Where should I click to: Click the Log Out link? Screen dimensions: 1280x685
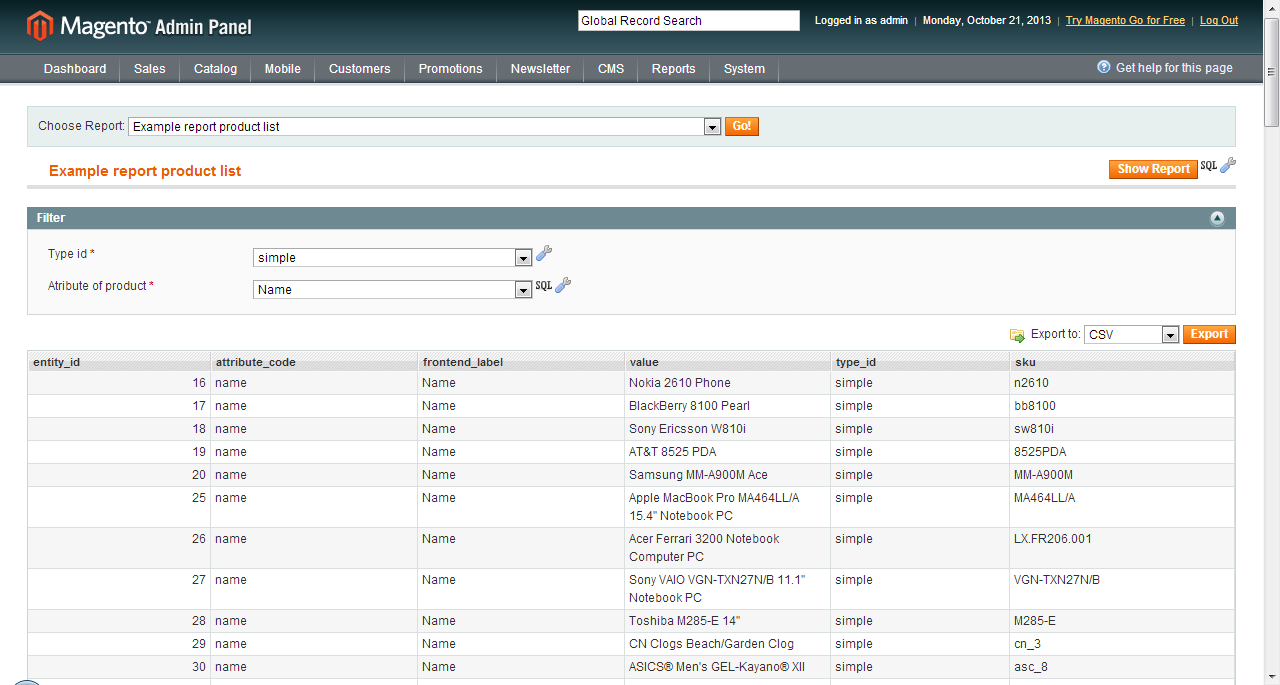click(1219, 21)
